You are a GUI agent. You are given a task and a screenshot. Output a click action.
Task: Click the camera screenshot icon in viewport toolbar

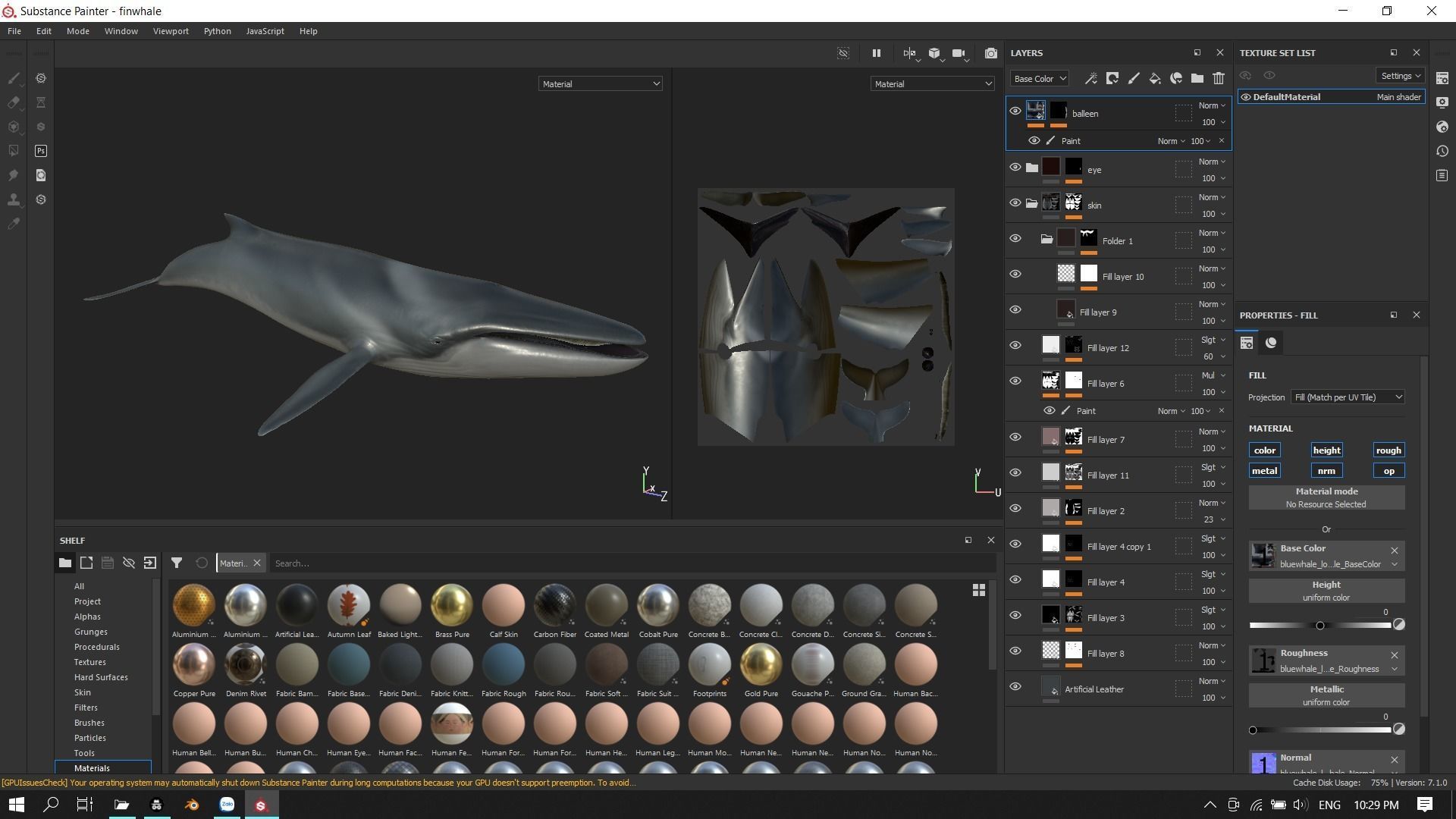point(990,53)
